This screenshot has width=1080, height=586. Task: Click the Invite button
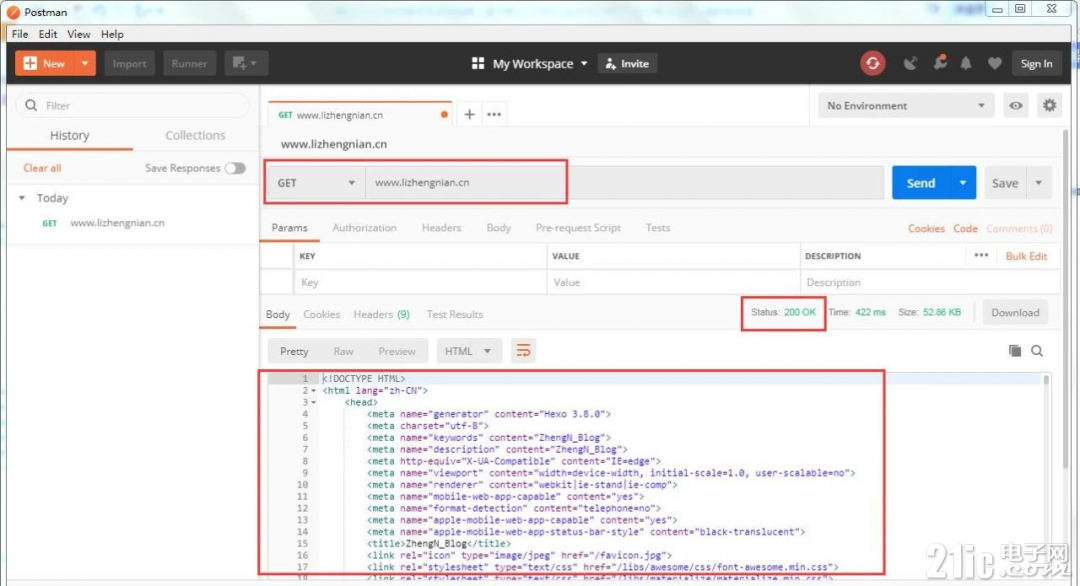pos(627,63)
